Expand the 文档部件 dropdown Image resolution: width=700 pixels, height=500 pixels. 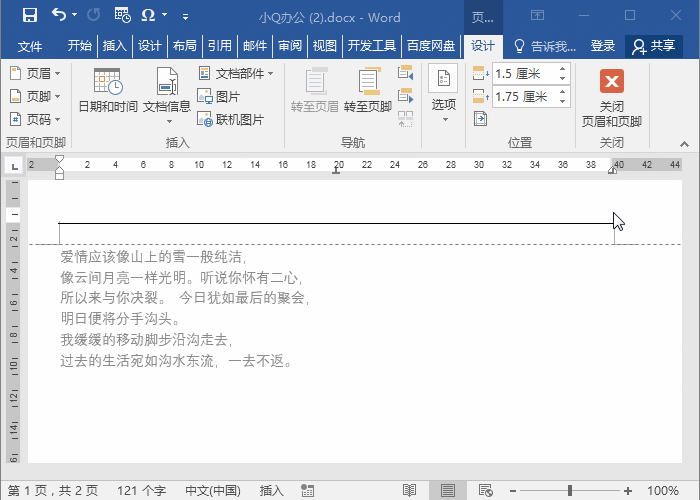[x=236, y=74]
